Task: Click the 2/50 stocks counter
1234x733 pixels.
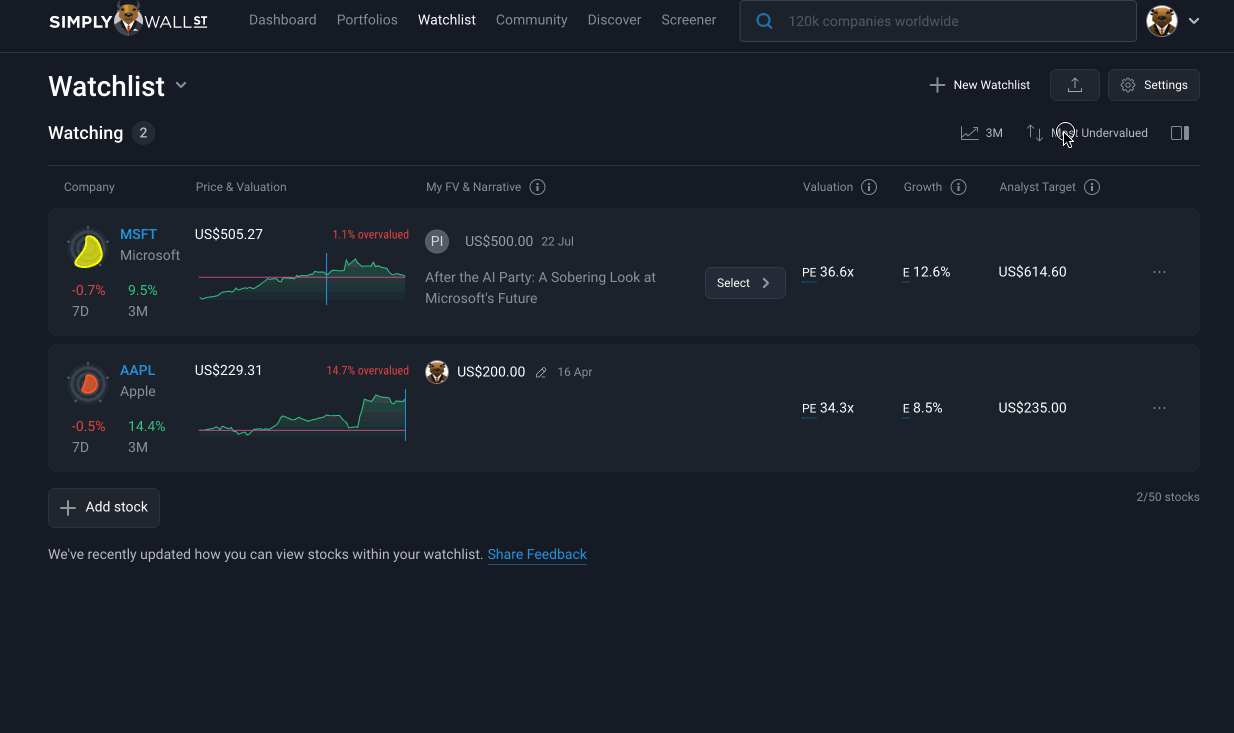Action: pos(1168,497)
